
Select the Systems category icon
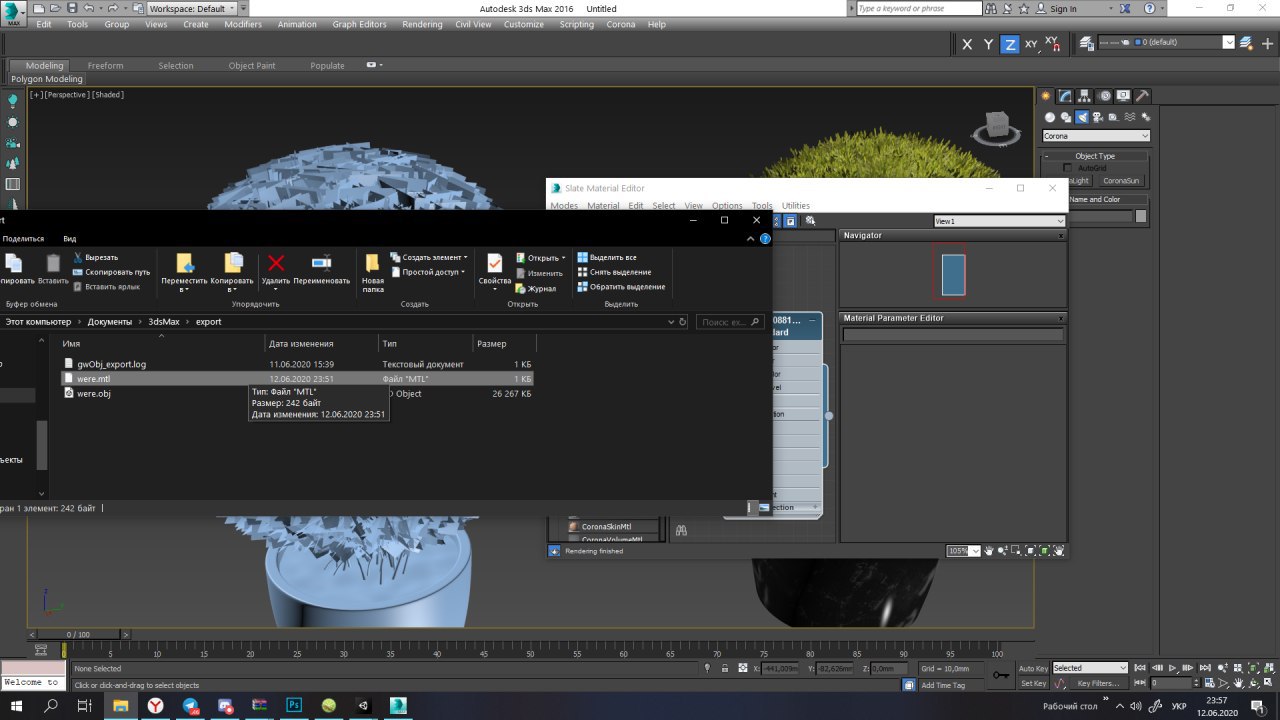(1146, 117)
